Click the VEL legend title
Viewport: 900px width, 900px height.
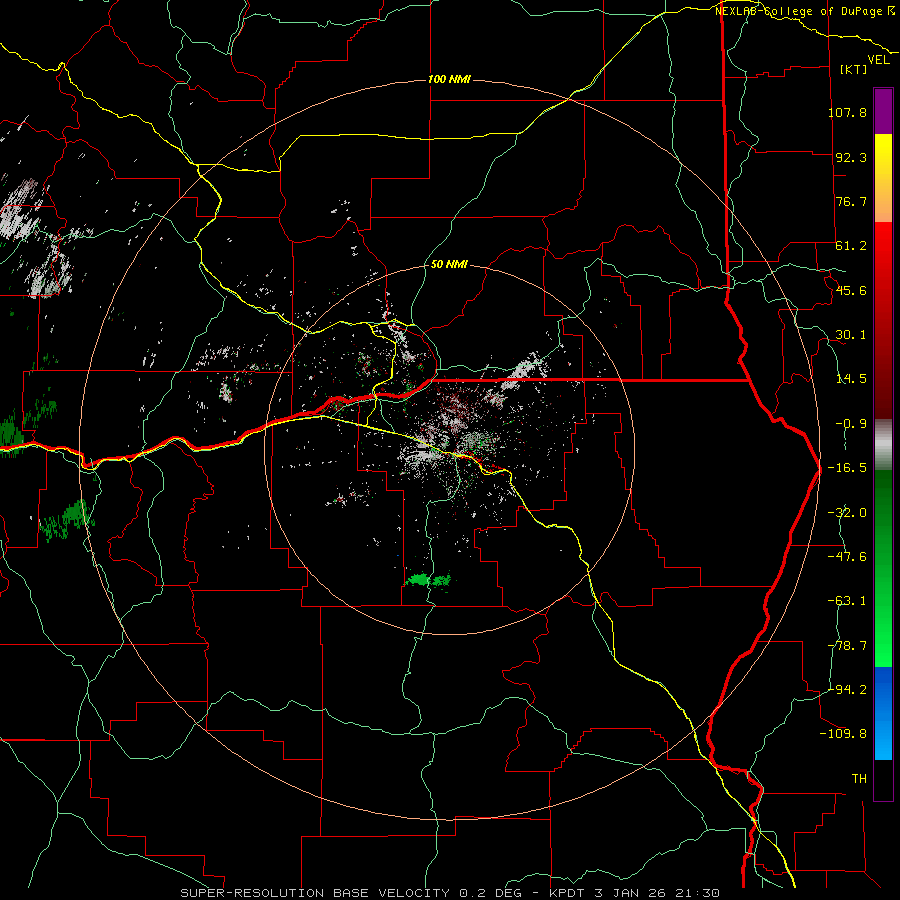point(878,59)
